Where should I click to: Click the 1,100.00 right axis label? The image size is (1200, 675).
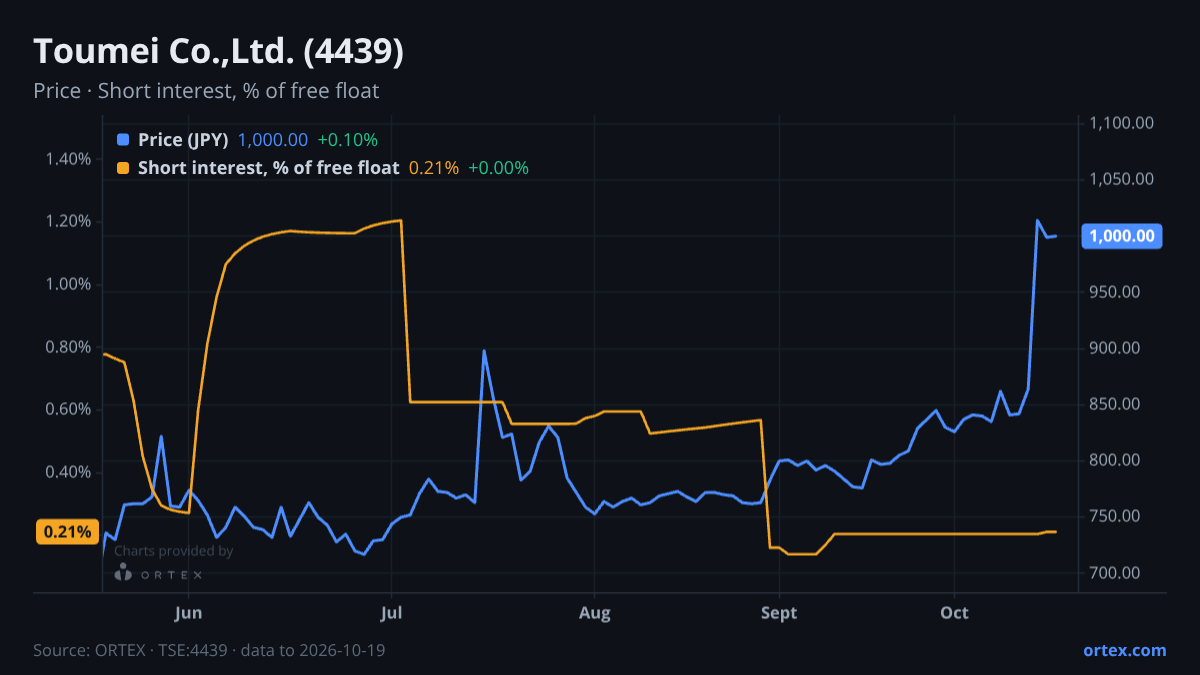(1122, 124)
